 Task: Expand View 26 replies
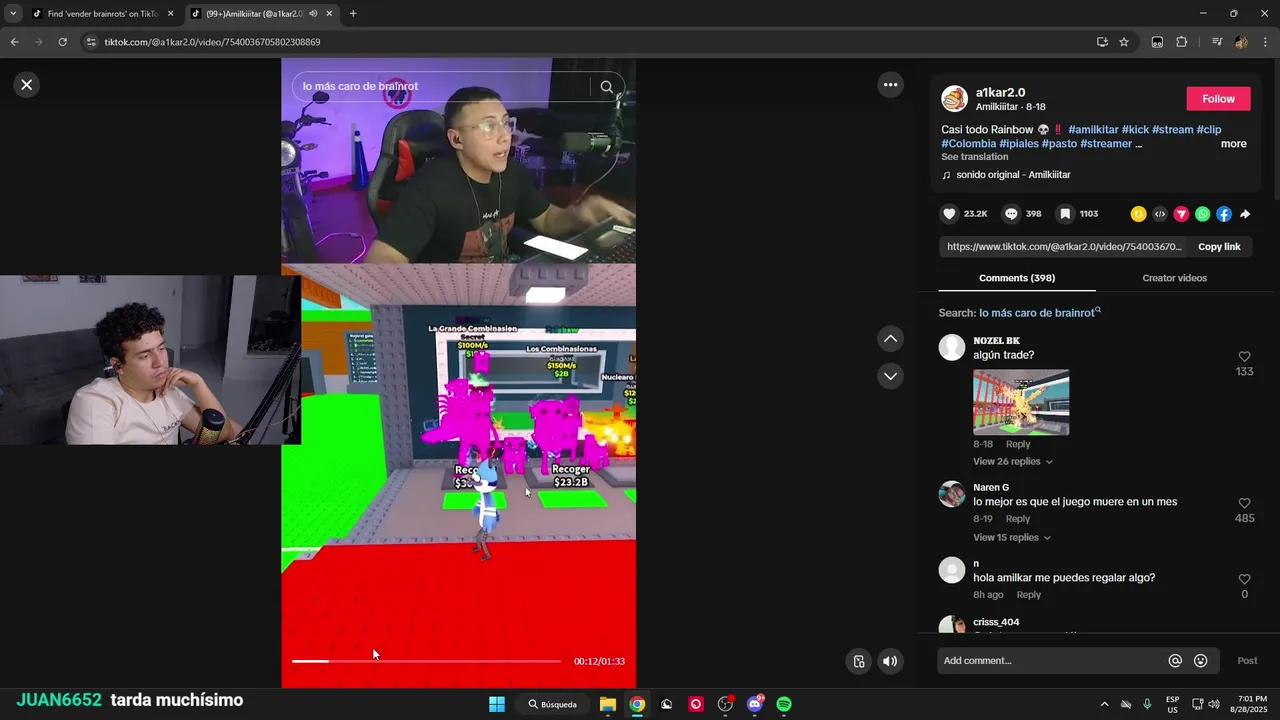click(1012, 462)
